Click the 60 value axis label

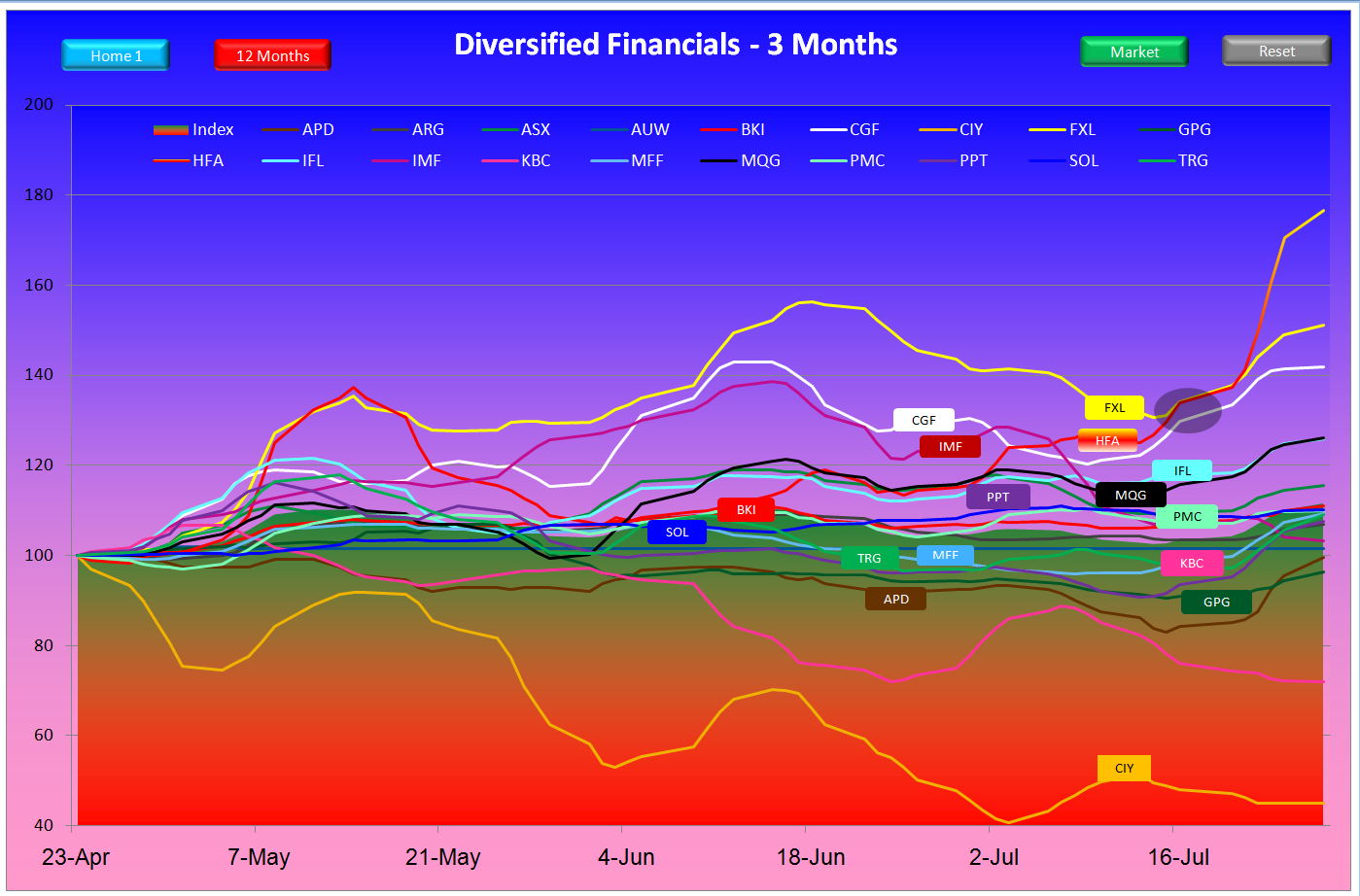[x=44, y=736]
